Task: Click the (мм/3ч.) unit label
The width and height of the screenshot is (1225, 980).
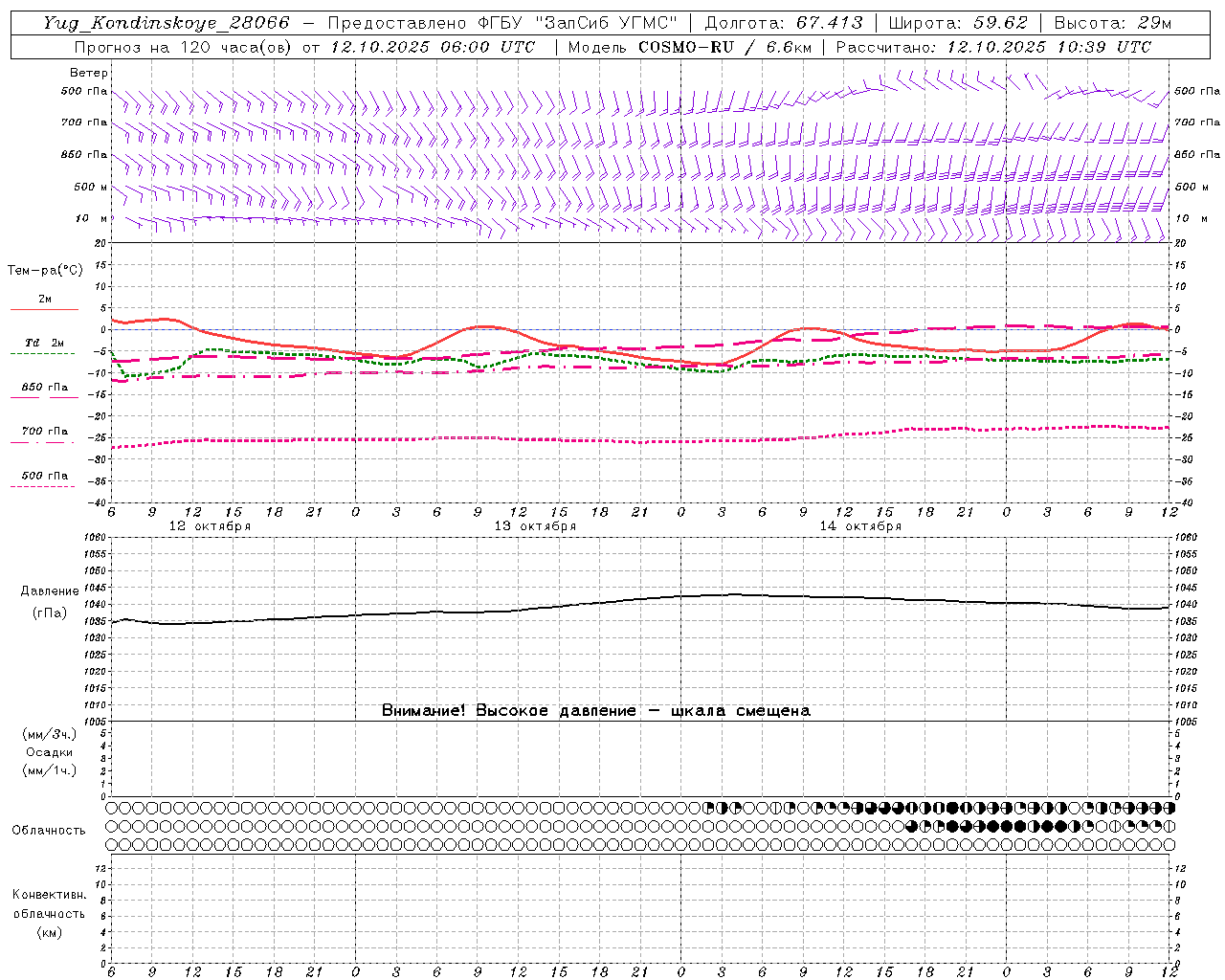Action: coord(50,734)
